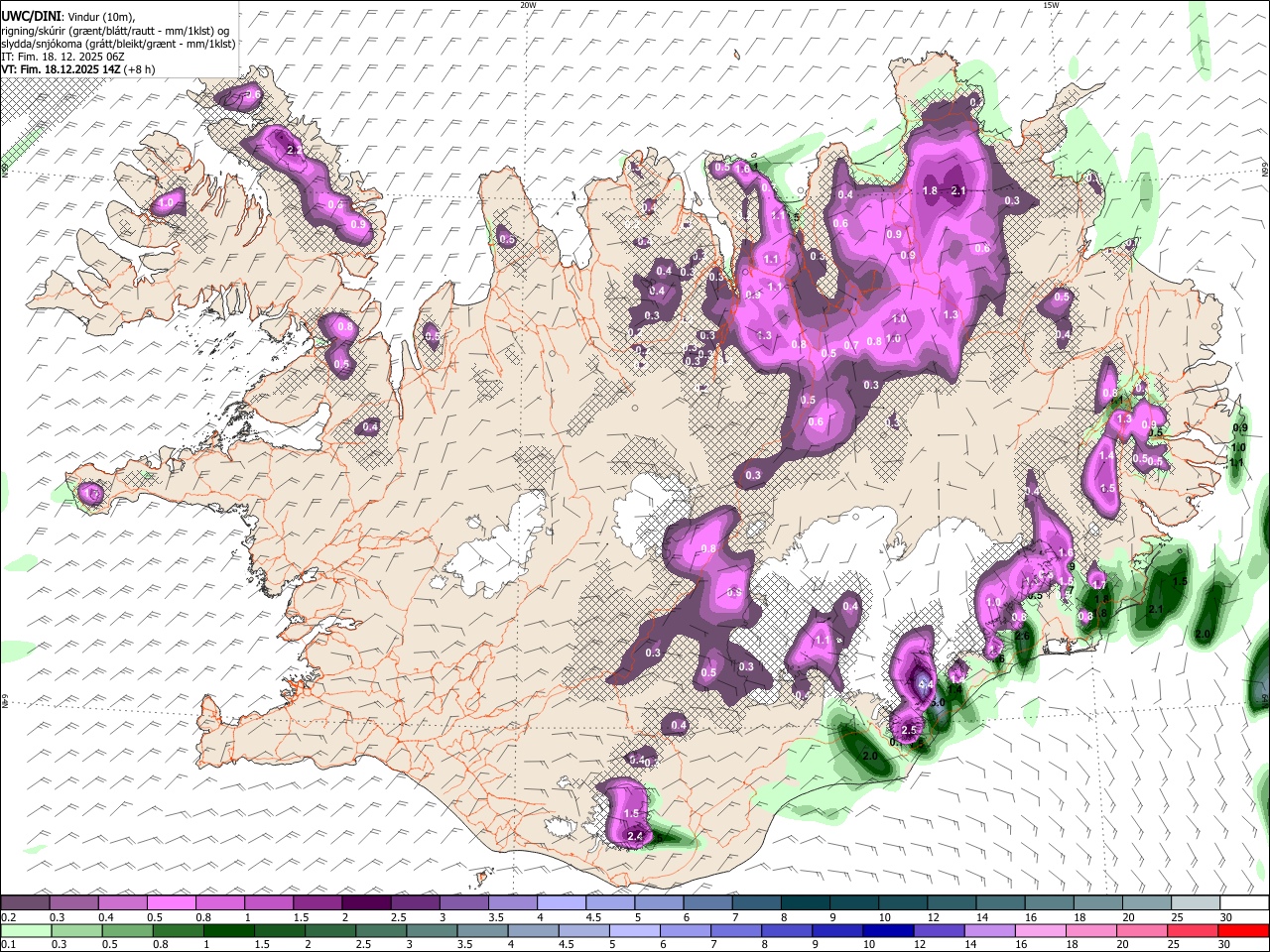Click the bright red 30 swatch in rain legend

(1244, 930)
